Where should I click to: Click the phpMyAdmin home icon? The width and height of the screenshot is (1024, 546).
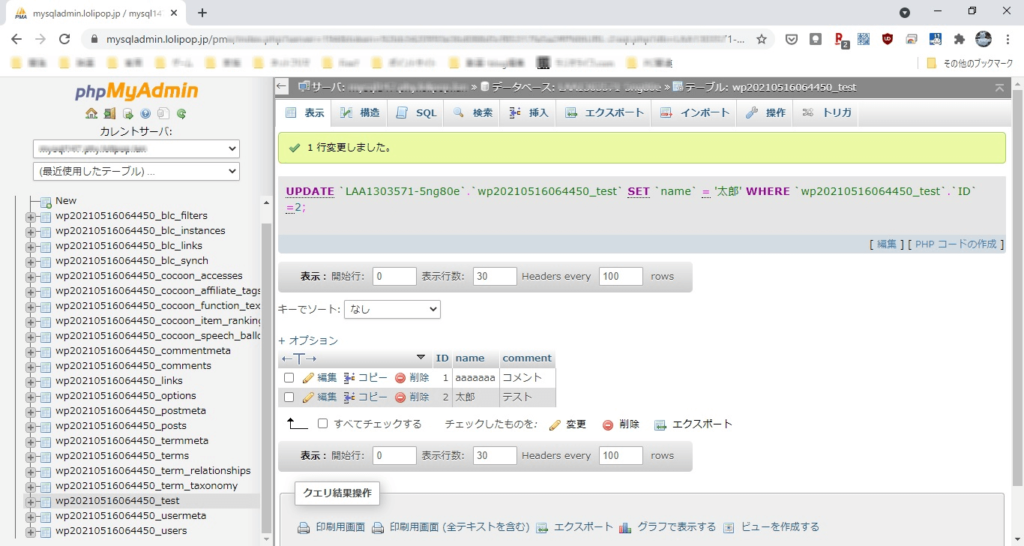tap(91, 114)
